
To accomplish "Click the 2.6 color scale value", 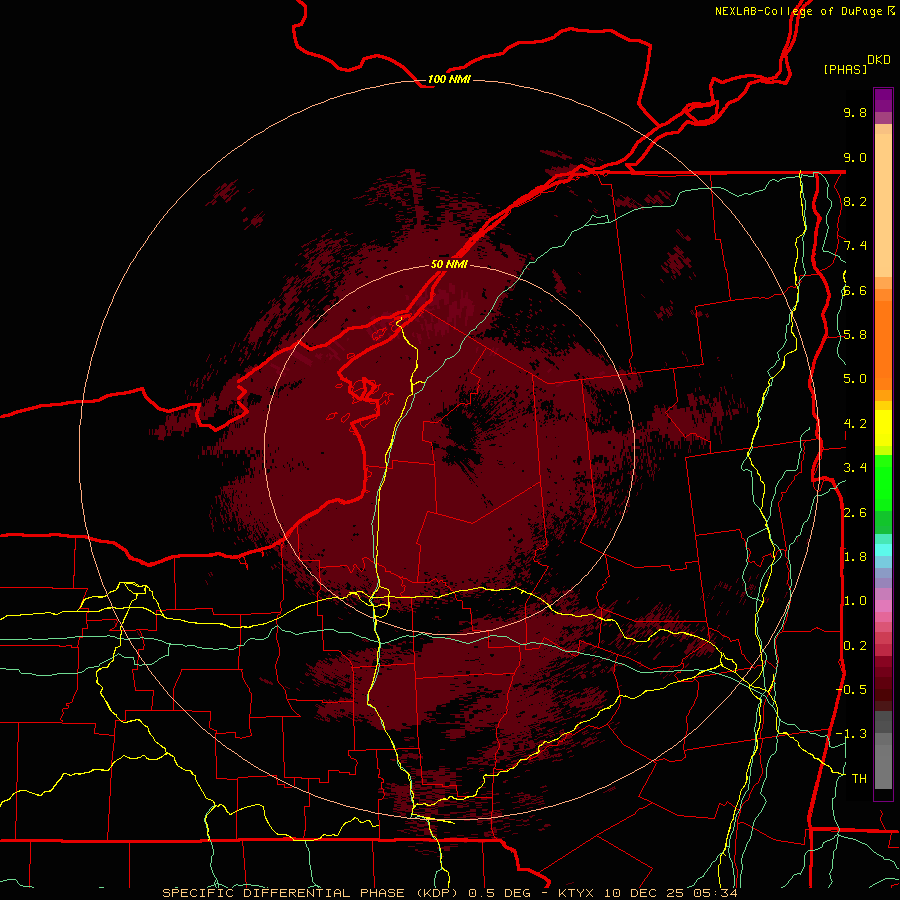I will (855, 513).
